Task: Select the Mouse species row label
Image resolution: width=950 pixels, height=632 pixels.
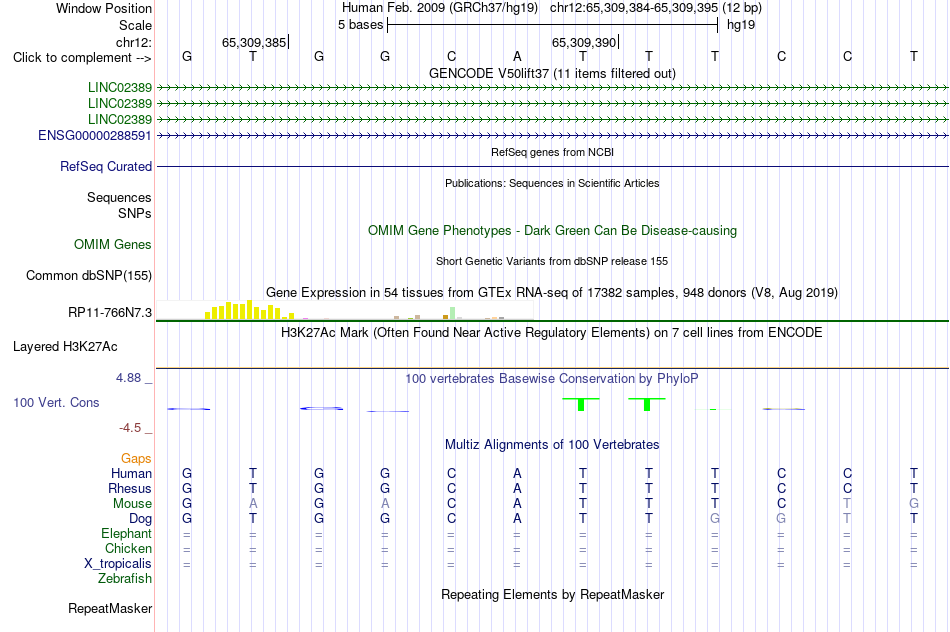Action: (x=133, y=504)
